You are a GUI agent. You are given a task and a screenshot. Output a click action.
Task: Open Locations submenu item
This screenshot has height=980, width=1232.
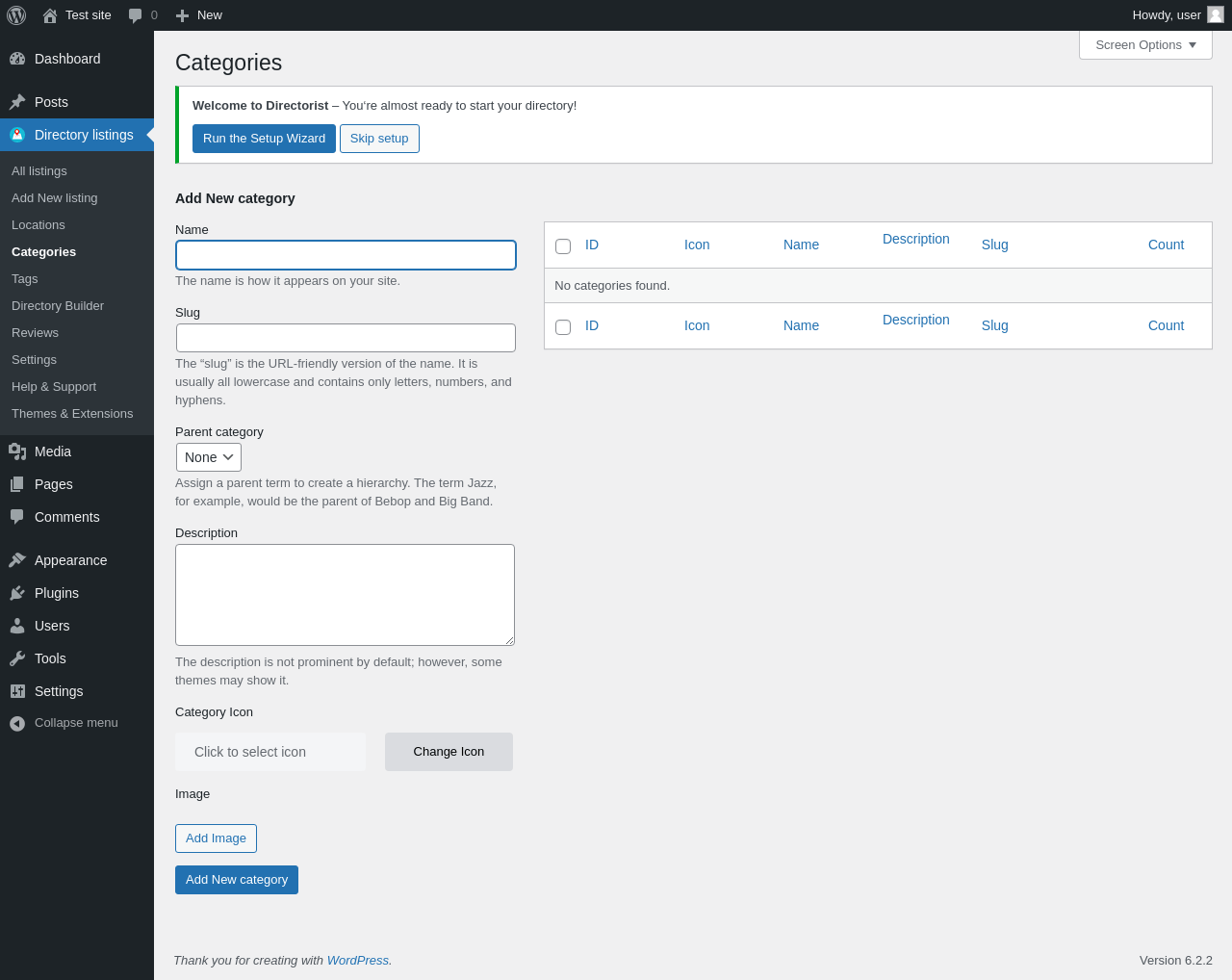pos(38,225)
